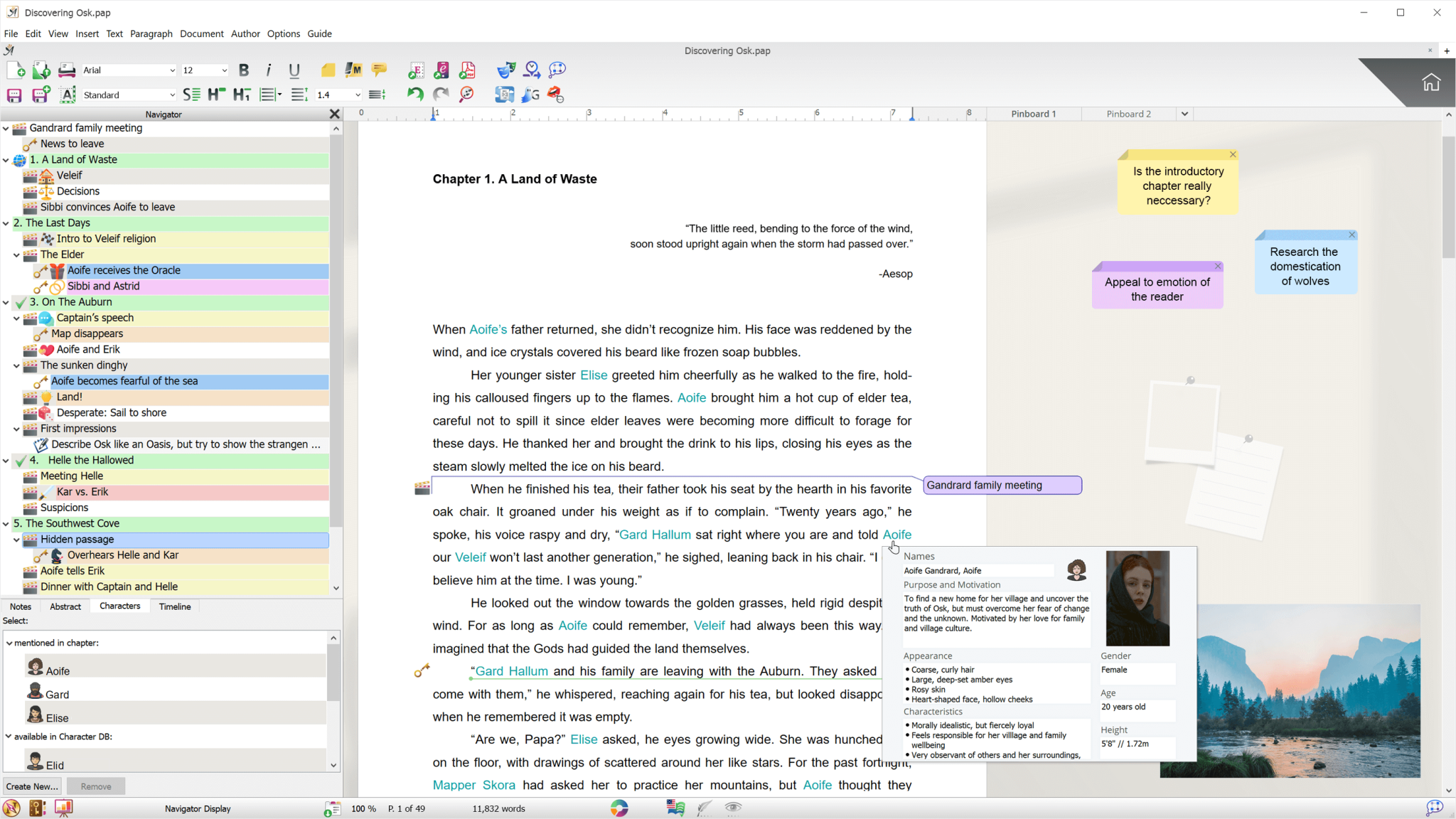This screenshot has height=819, width=1456.
Task: Print the document
Action: [66, 70]
